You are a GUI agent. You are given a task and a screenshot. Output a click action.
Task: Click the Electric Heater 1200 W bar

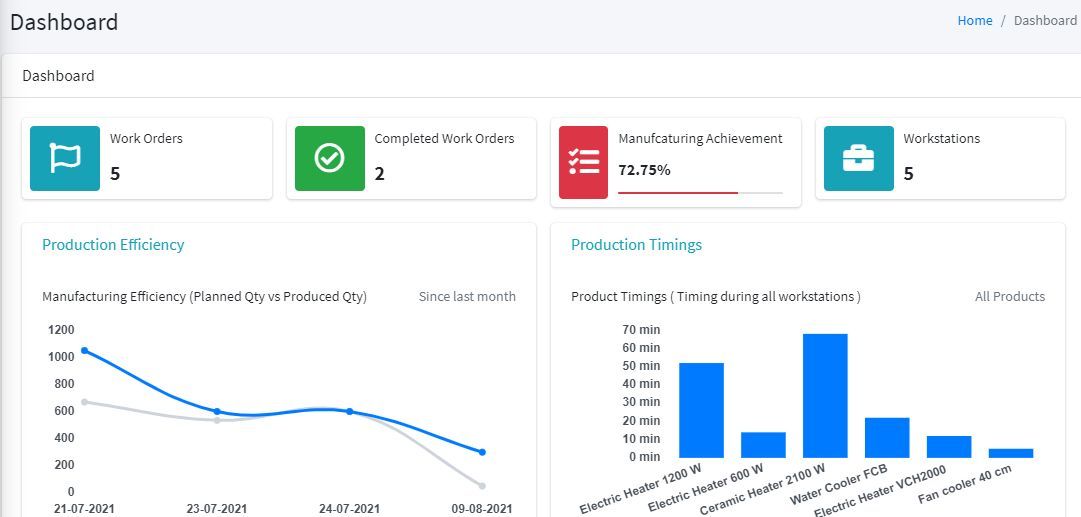[701, 410]
